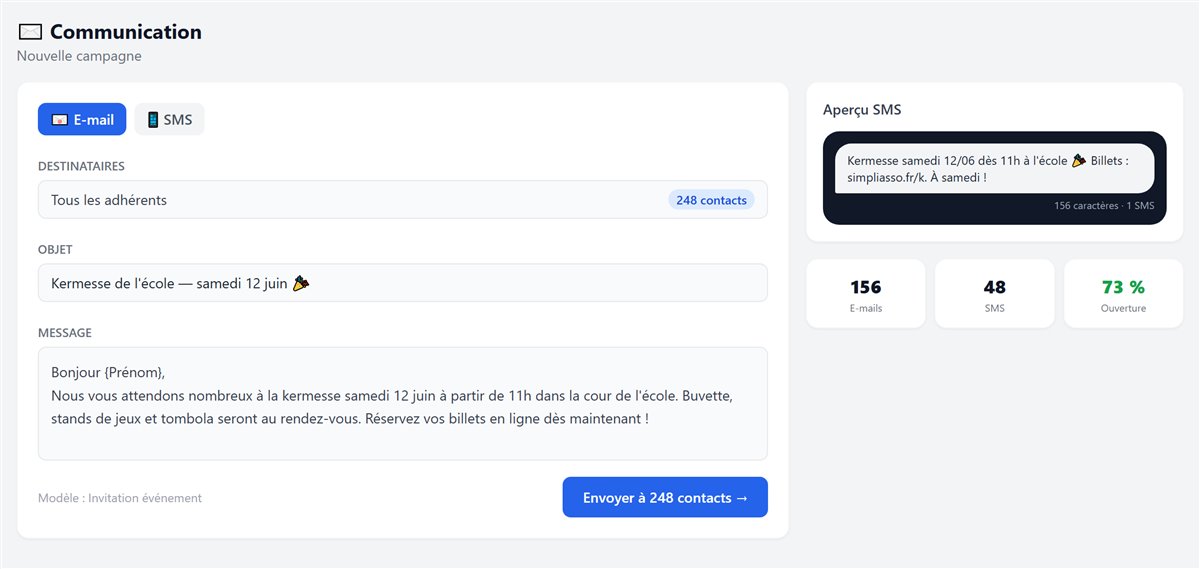Switch to the E-mail tab
This screenshot has height=569, width=1200.
click(82, 119)
